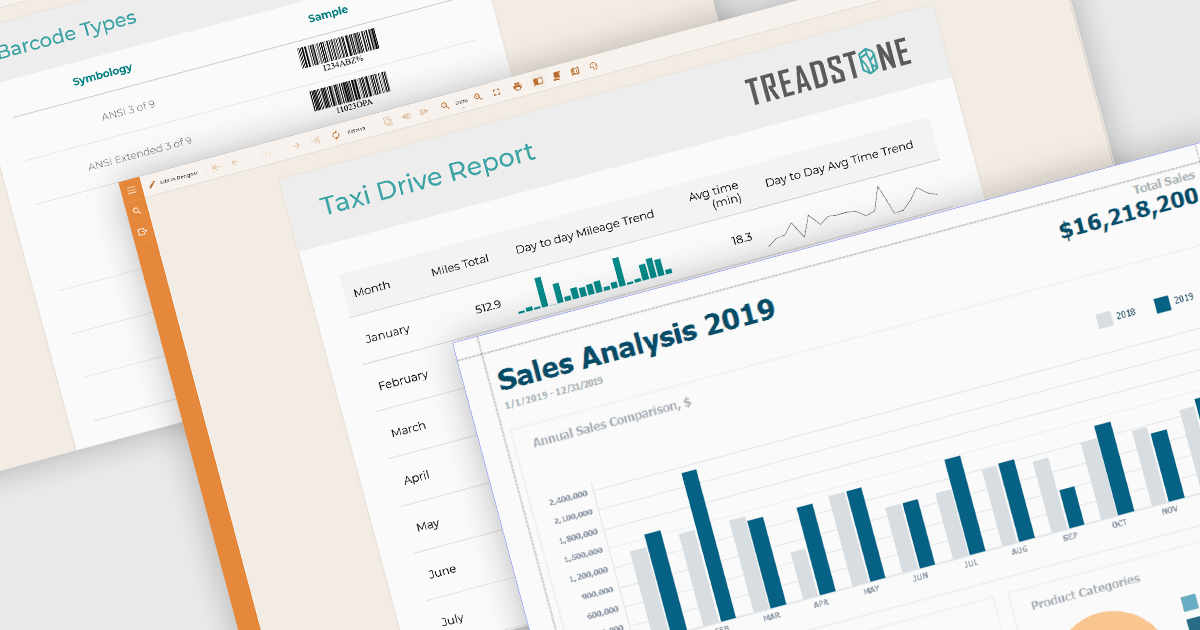The height and width of the screenshot is (630, 1200).
Task: Select the ANSI 3 of 9 row
Action: [x=128, y=110]
